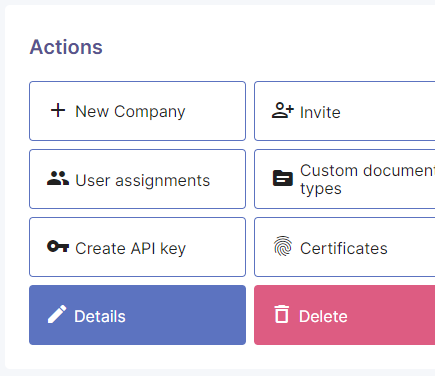Screen dimensions: 435x376
Task: Open Custom document types
Action: [345, 179]
